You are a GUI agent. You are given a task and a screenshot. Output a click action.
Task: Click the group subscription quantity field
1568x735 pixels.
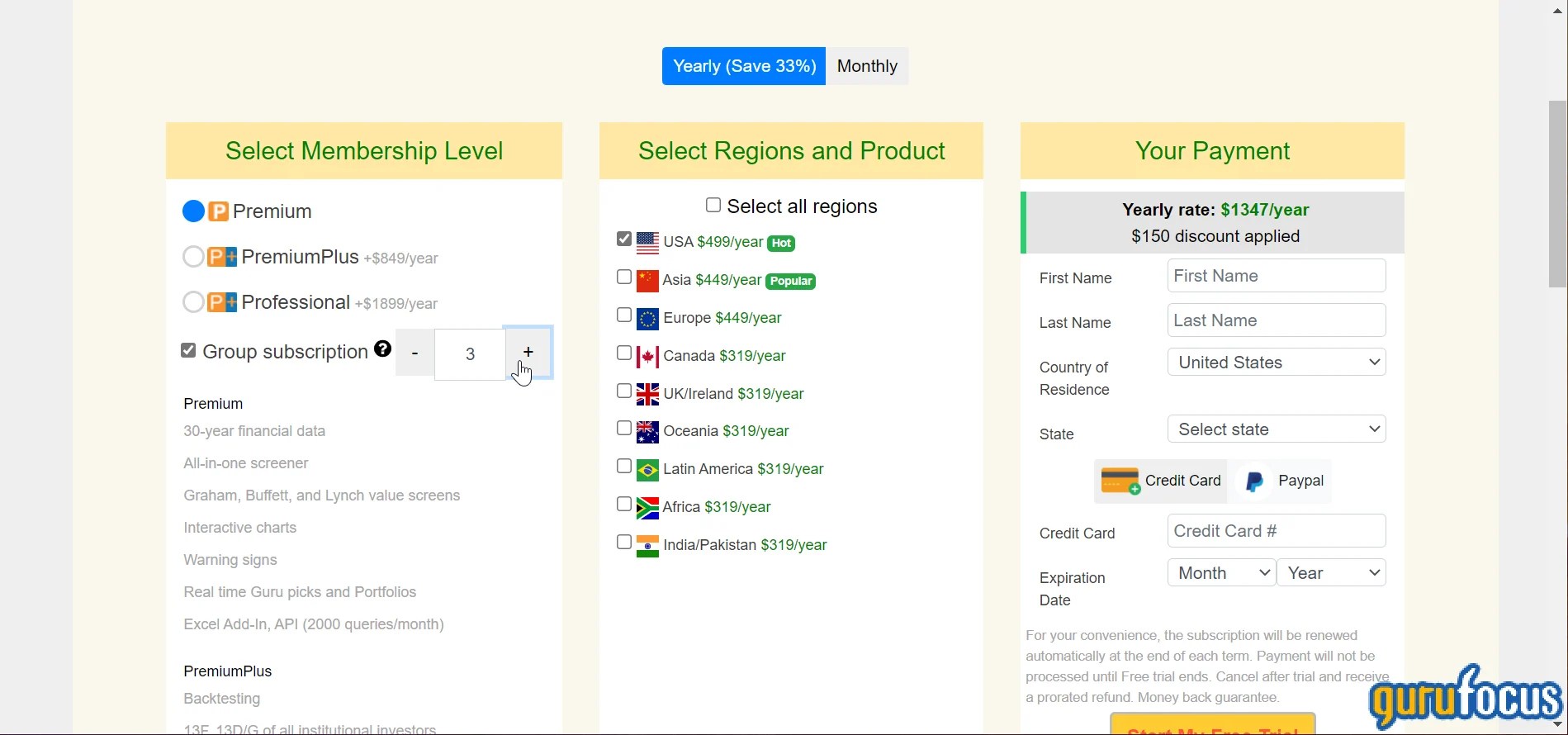click(470, 354)
